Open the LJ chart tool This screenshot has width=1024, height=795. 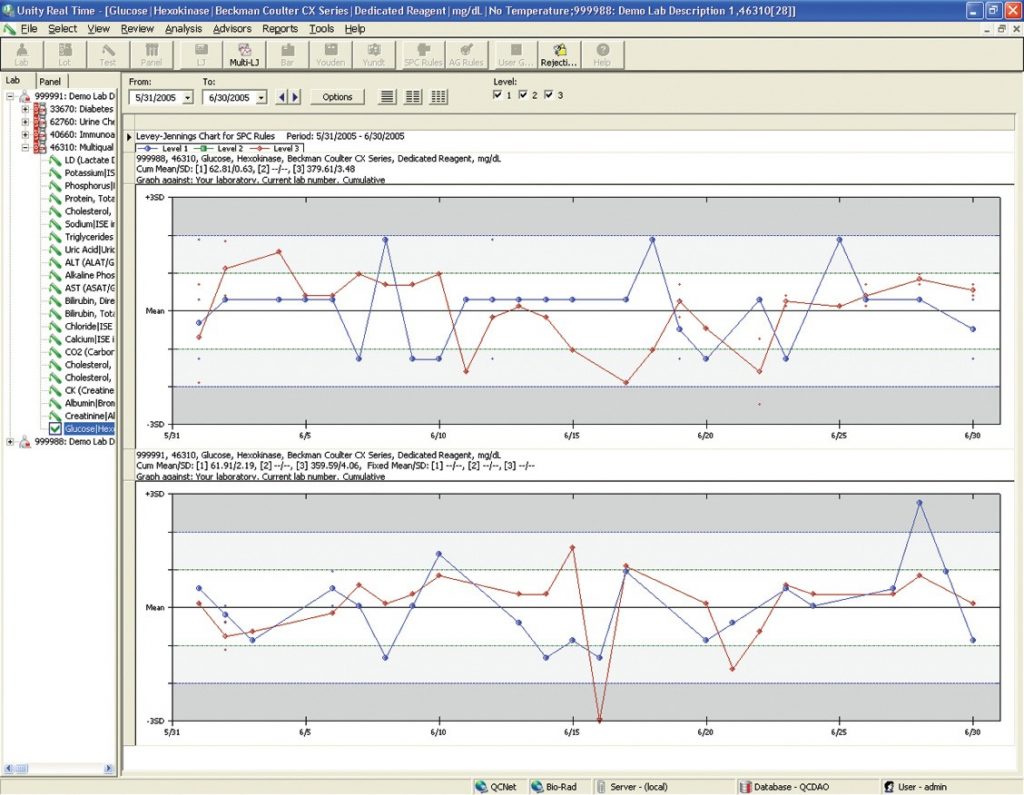click(x=201, y=54)
